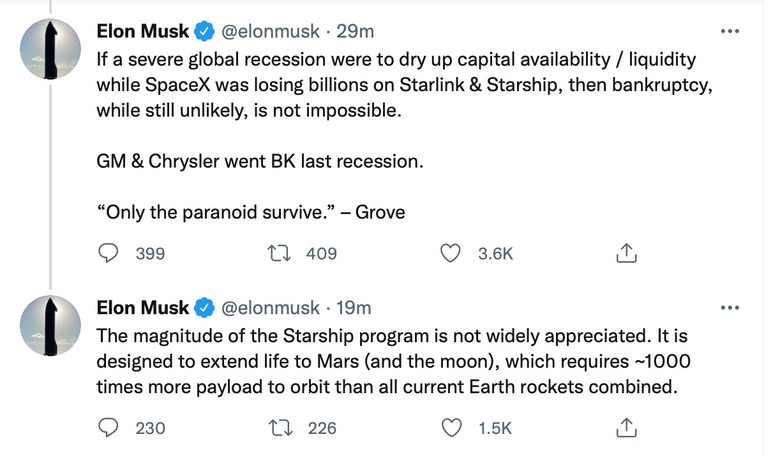The image size is (780, 455).
Task: Share the first tweet about bankruptcy
Action: pos(626,254)
